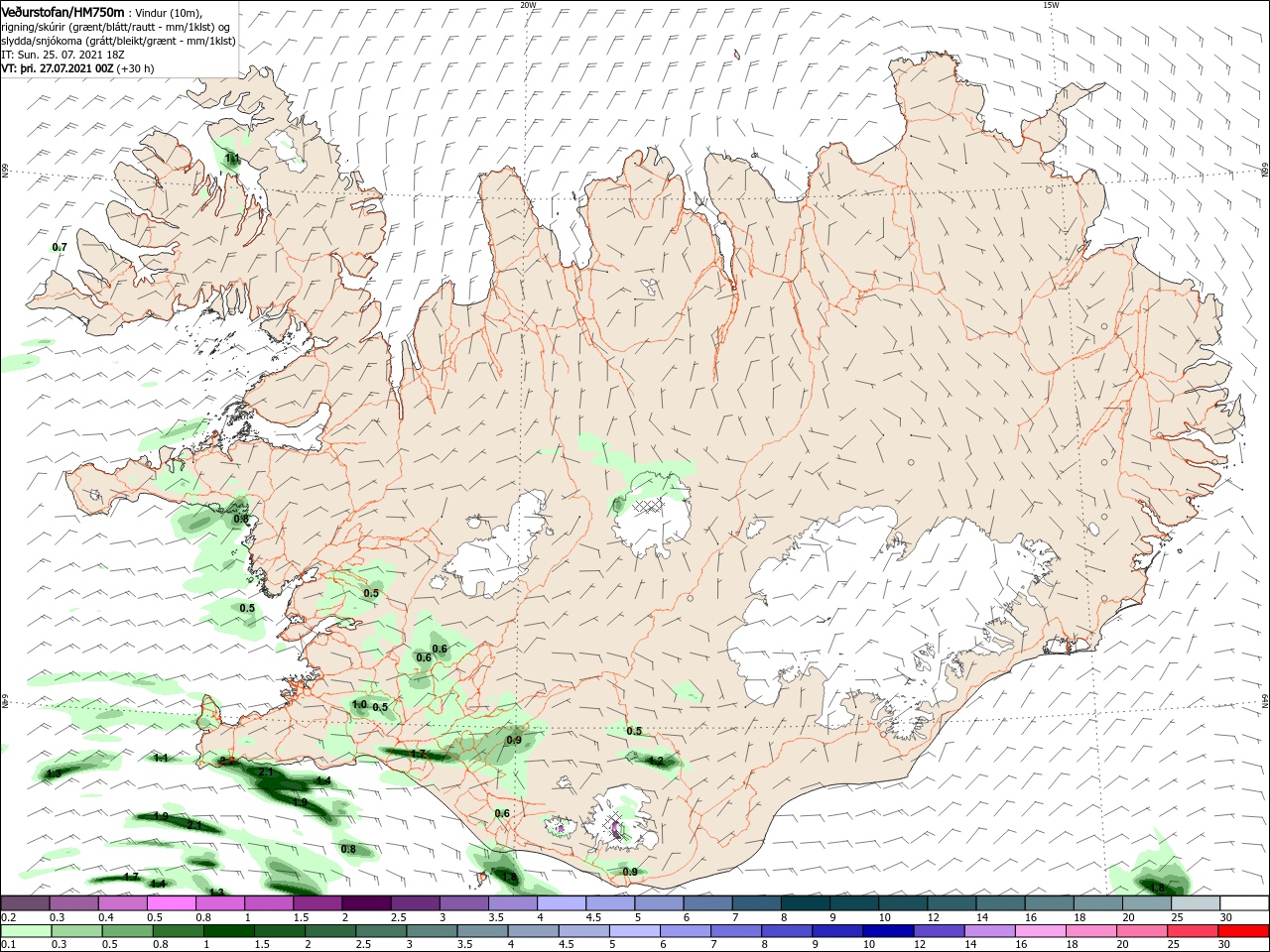This screenshot has height=952, width=1270.
Task: Click the Veðurstofan/HM750m title text
Action: tap(63, 11)
